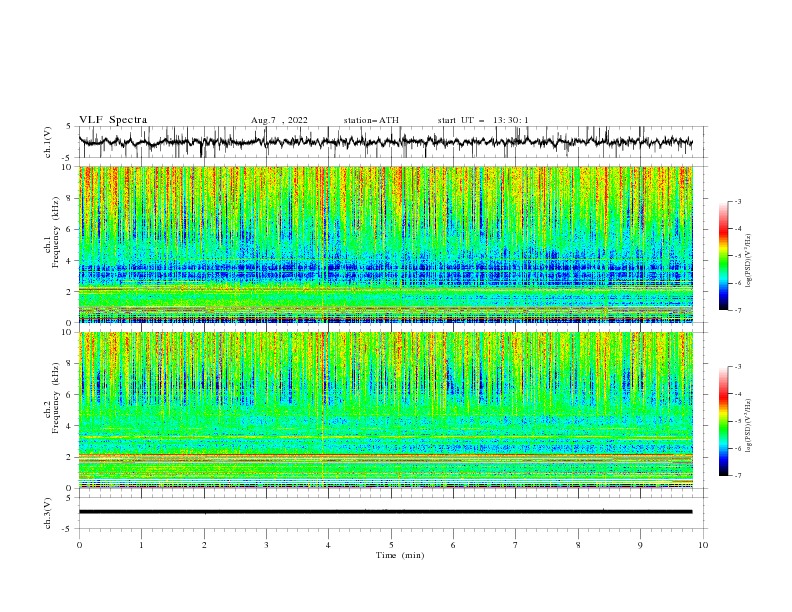Click the "10" tick on Time axis
792x612 pixels.
[703, 545]
